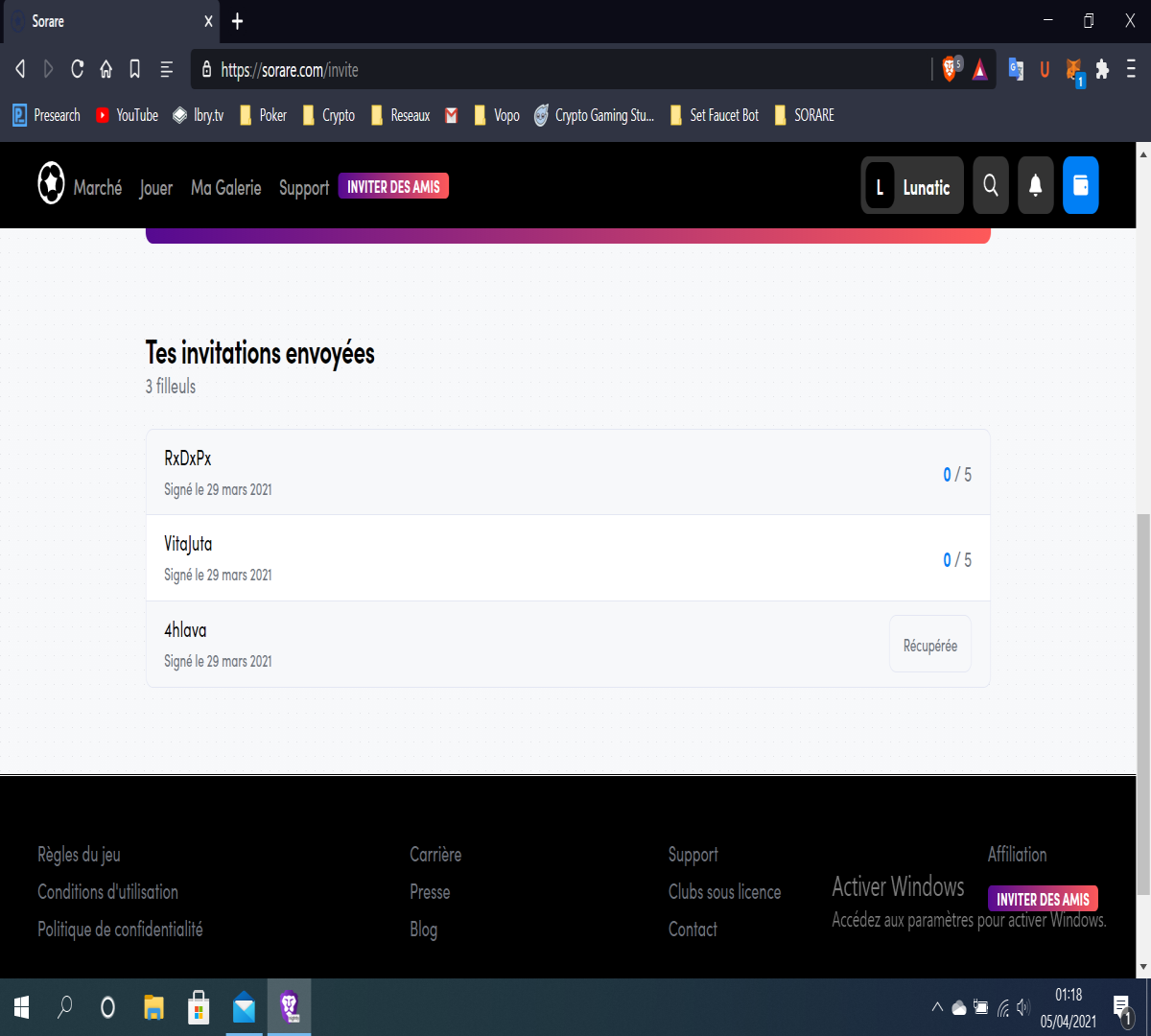Open Presse footer link

[x=430, y=892]
